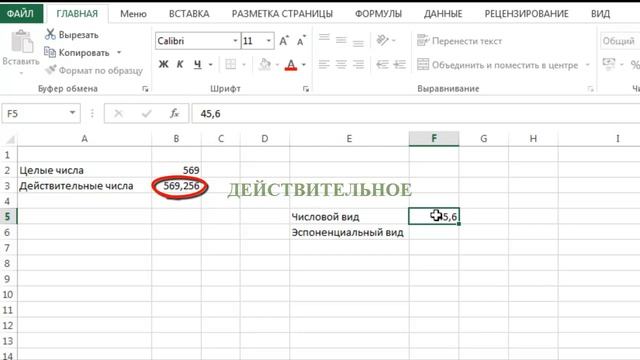This screenshot has width=640, height=360.
Task: Click the formula bar confirm checkmark
Action: click(x=147, y=113)
